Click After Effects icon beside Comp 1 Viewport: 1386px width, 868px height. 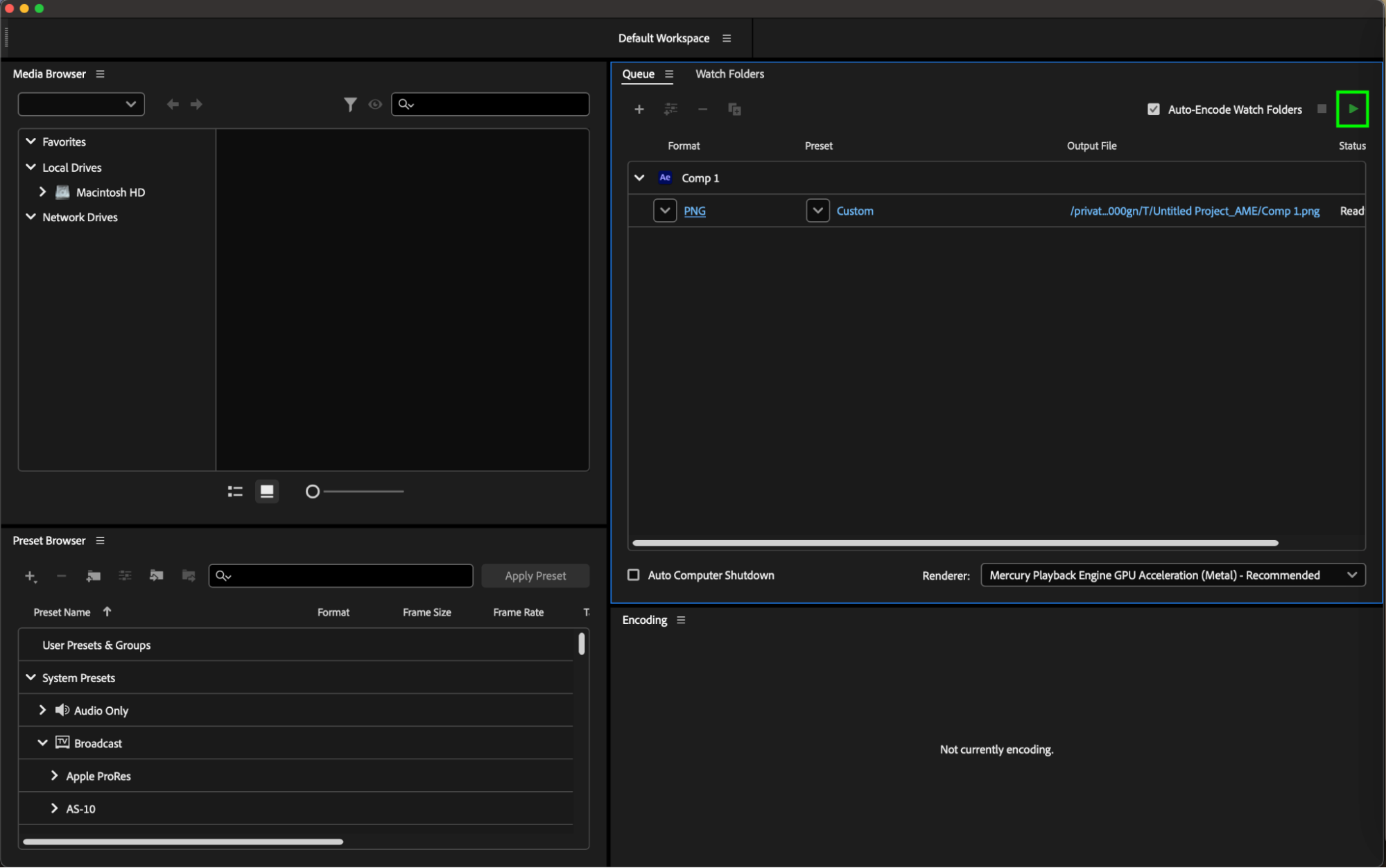point(665,177)
